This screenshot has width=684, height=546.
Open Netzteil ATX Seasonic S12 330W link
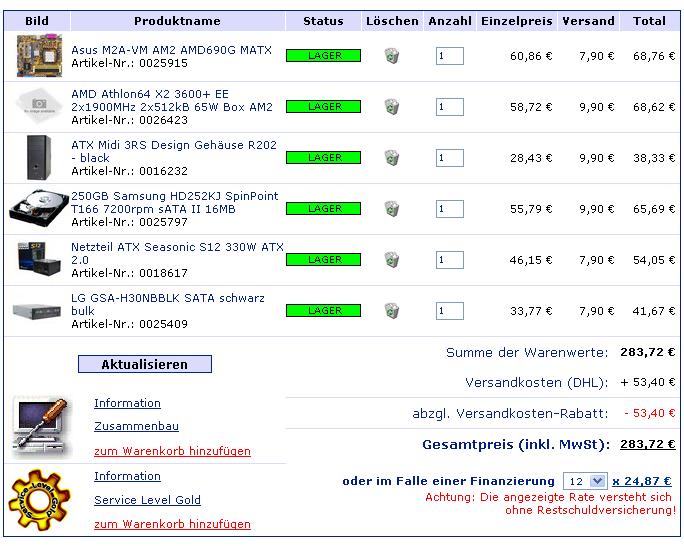pyautogui.click(x=177, y=254)
